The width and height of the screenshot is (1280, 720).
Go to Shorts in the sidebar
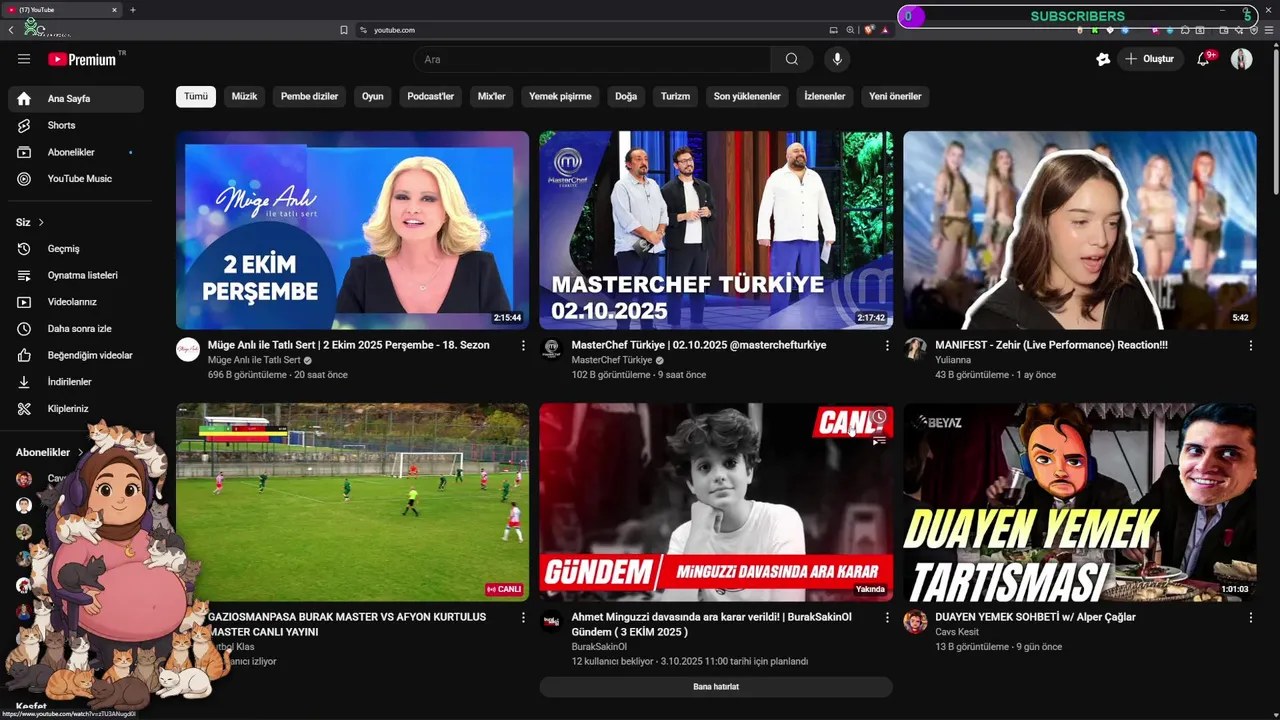pyautogui.click(x=76, y=125)
